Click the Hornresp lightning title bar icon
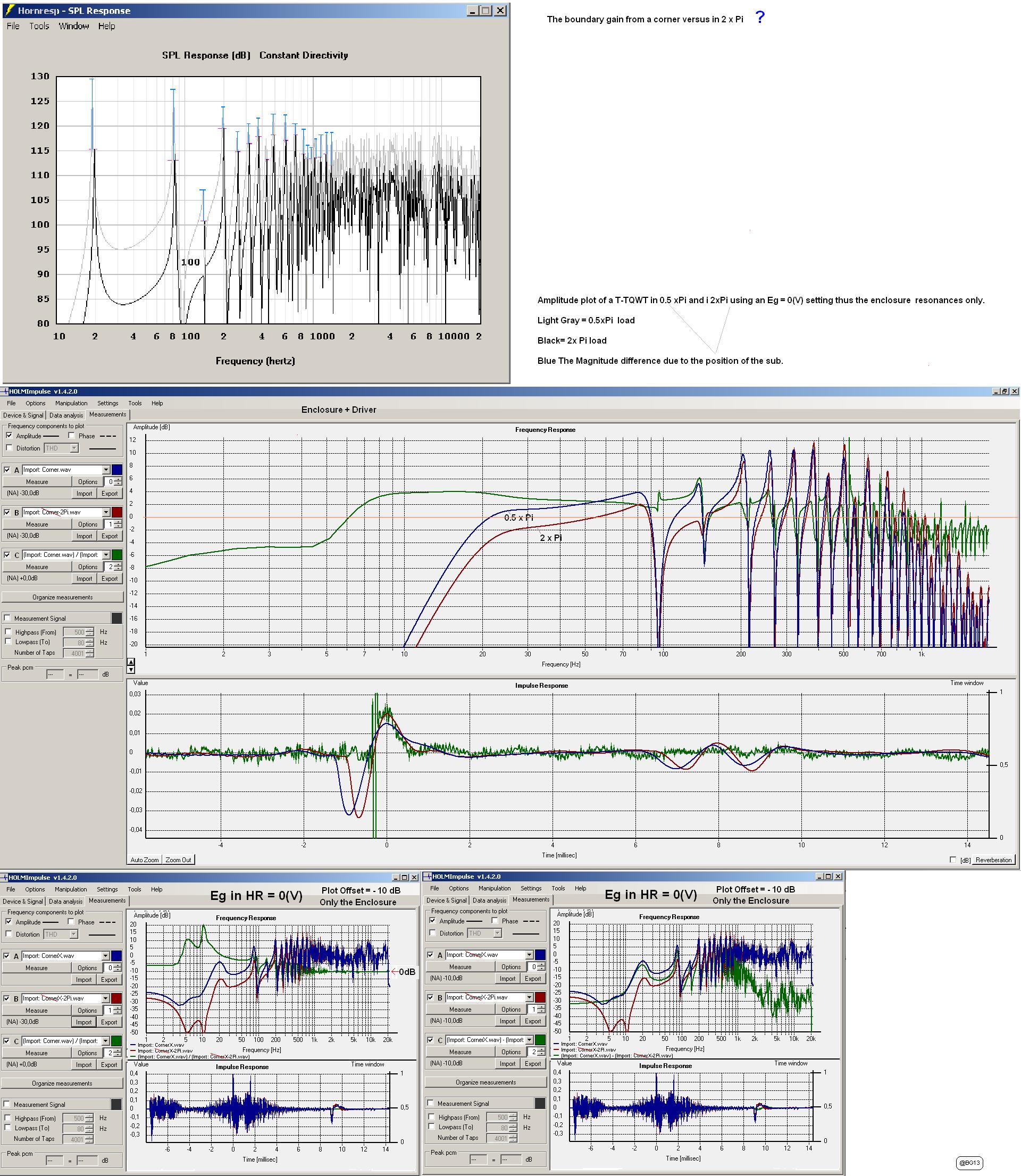 coord(10,10)
